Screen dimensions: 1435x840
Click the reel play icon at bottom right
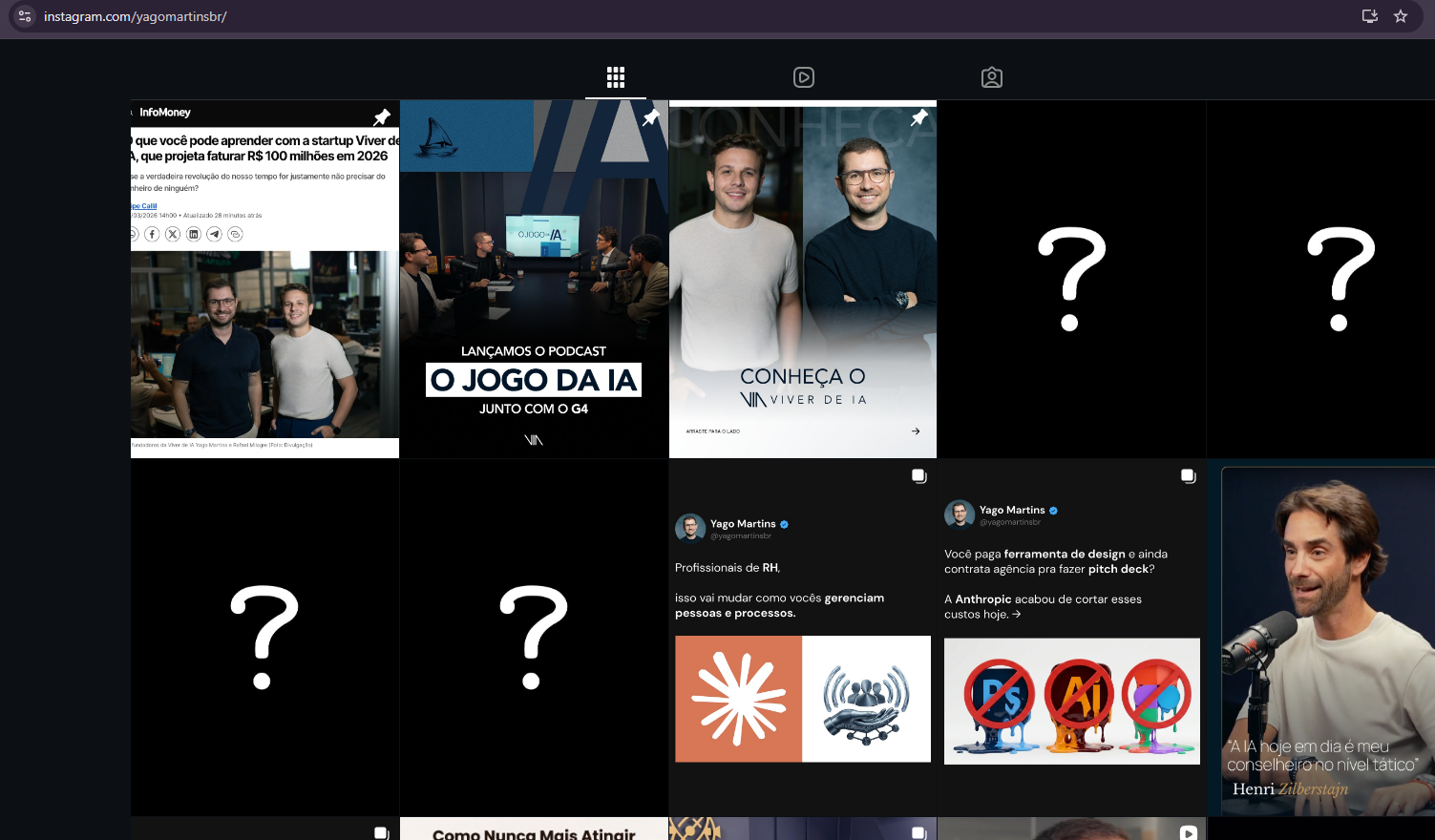pos(1189,832)
